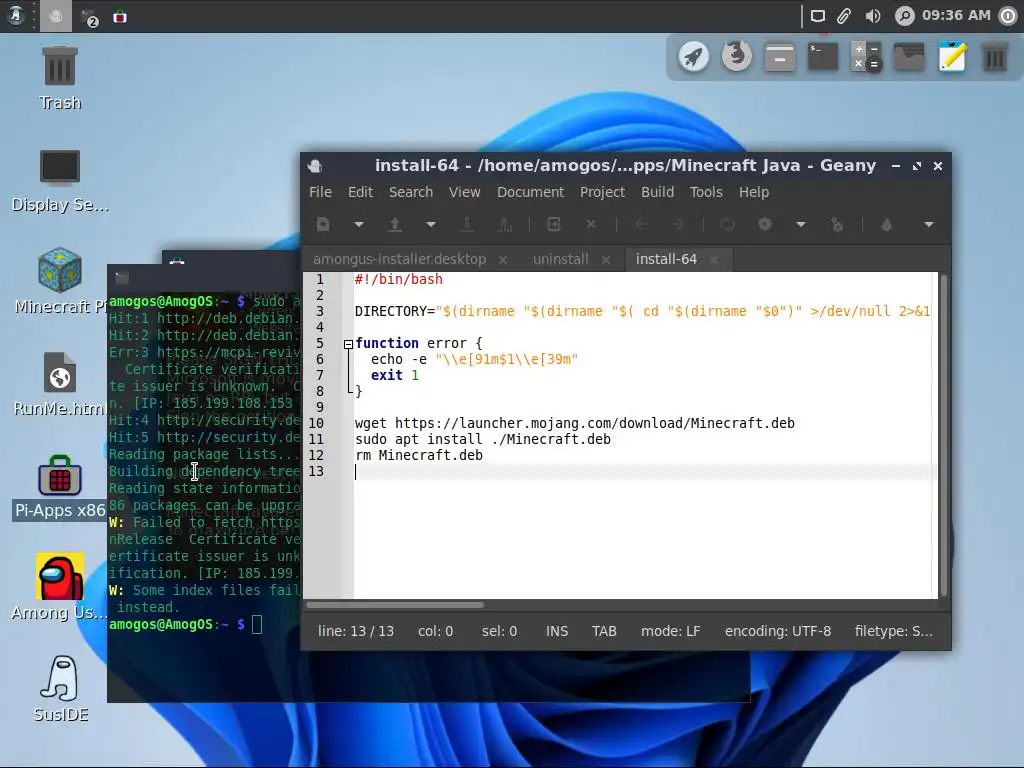The height and width of the screenshot is (768, 1024).
Task: Open the New file template dropdown arrow
Action: (359, 225)
